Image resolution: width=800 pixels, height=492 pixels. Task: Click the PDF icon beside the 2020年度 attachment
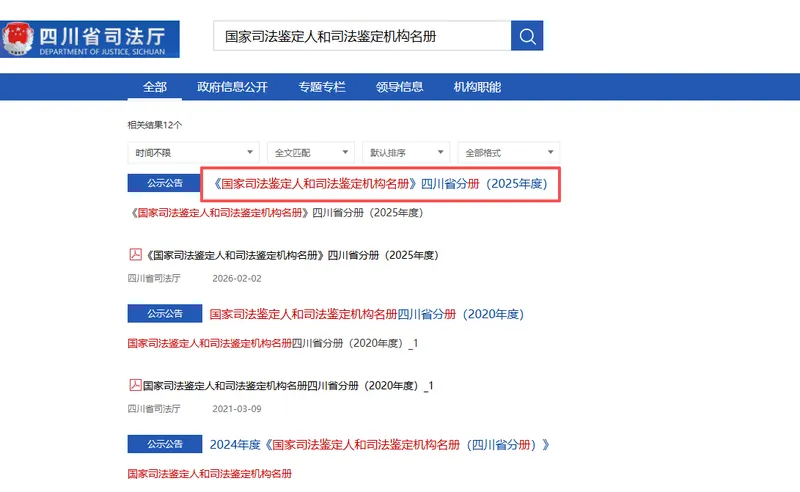(x=135, y=385)
